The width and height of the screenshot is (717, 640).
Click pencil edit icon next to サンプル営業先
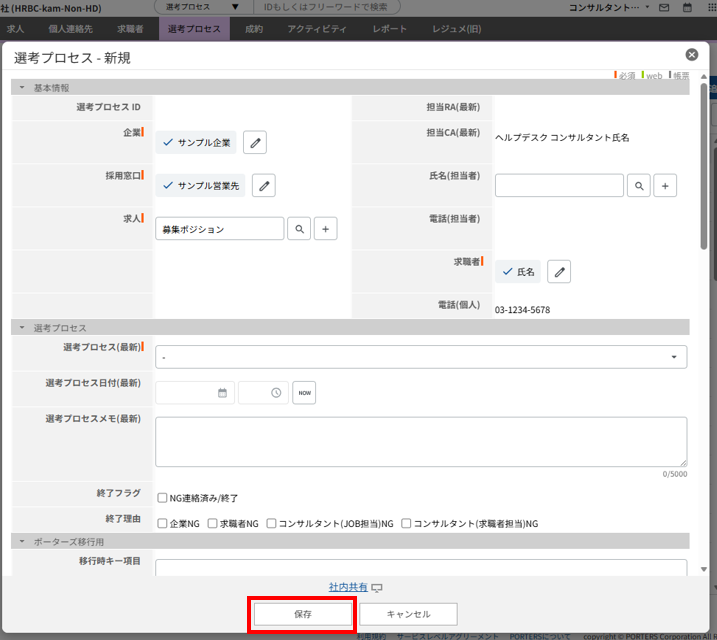(263, 185)
